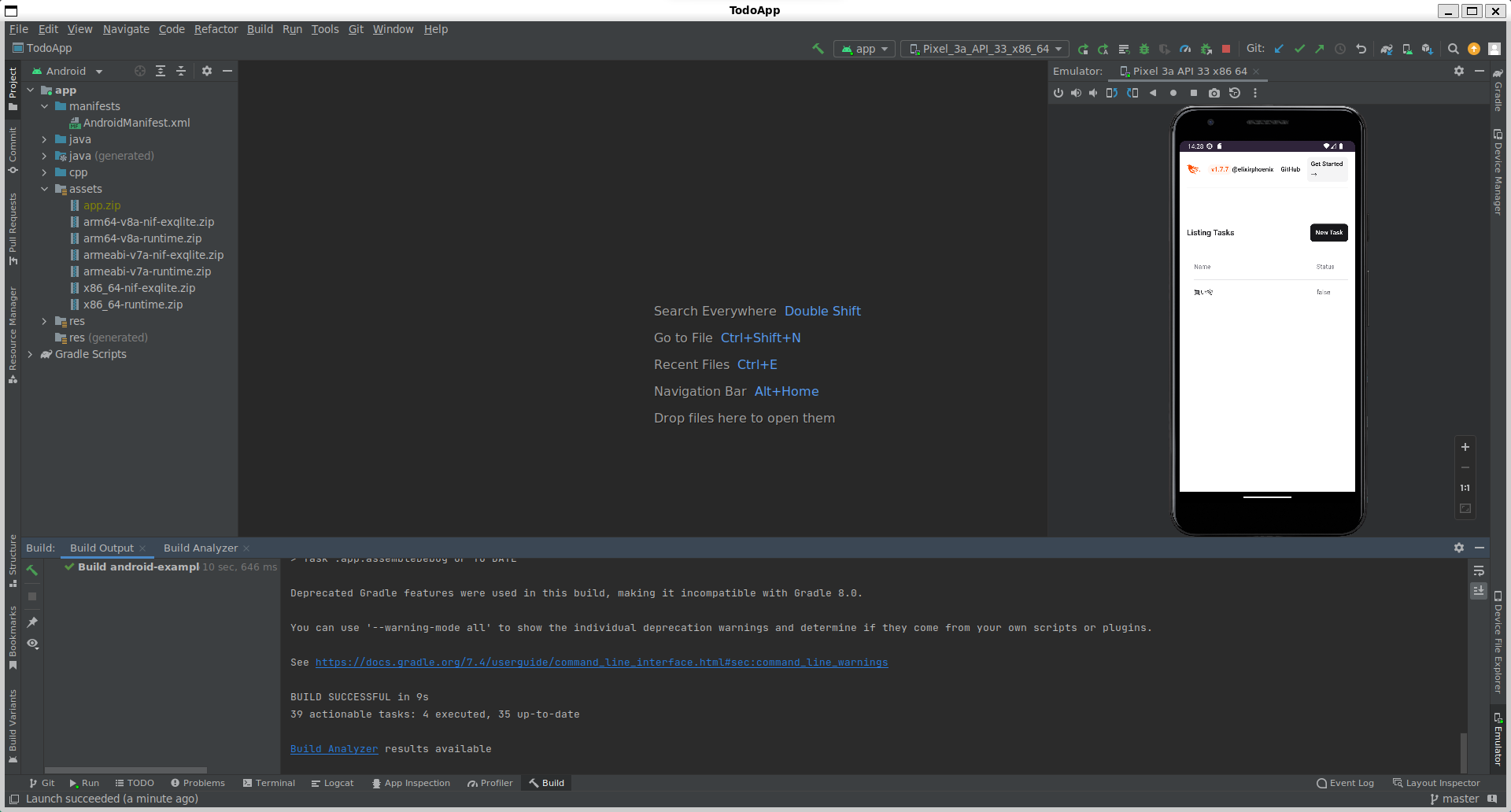Toggle the pin tab icon in Build panel

[x=32, y=622]
